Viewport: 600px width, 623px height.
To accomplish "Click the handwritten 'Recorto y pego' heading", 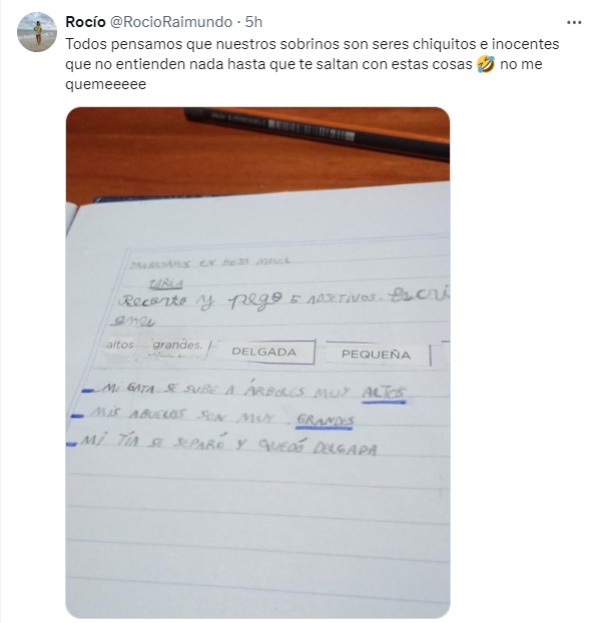I will coord(201,302).
